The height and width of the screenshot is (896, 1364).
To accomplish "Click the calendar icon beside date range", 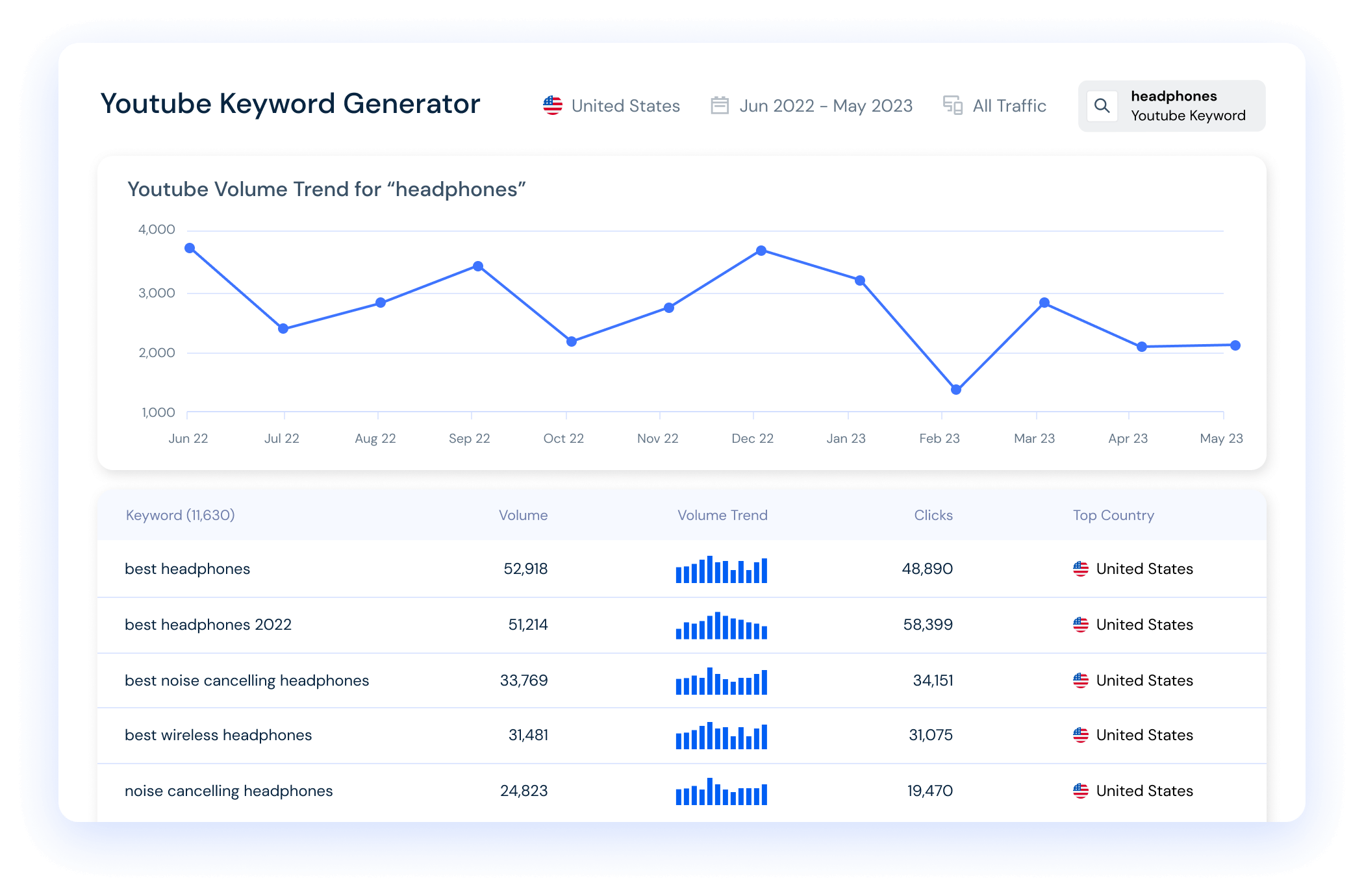I will [720, 105].
